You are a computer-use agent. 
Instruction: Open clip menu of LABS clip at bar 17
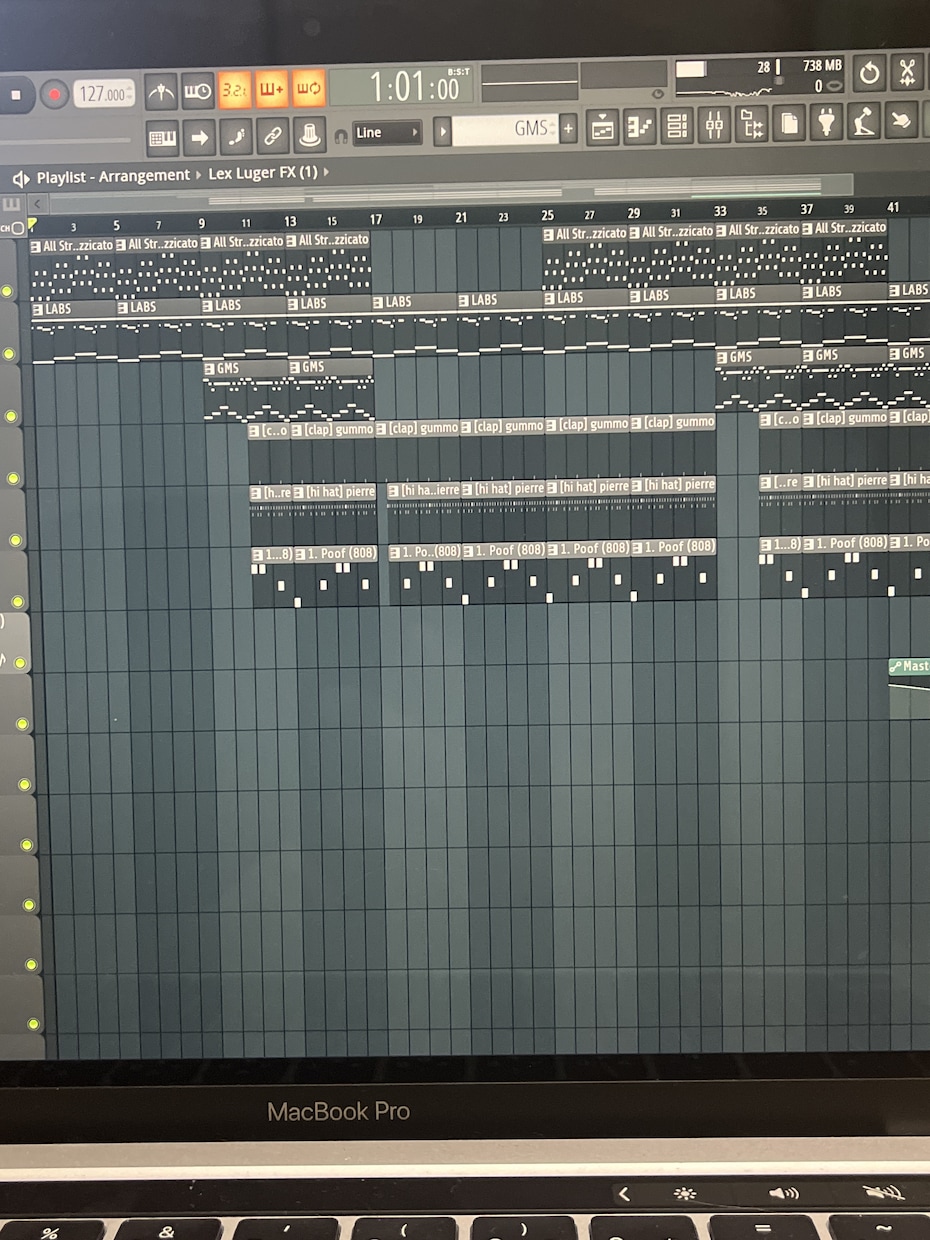pos(380,302)
